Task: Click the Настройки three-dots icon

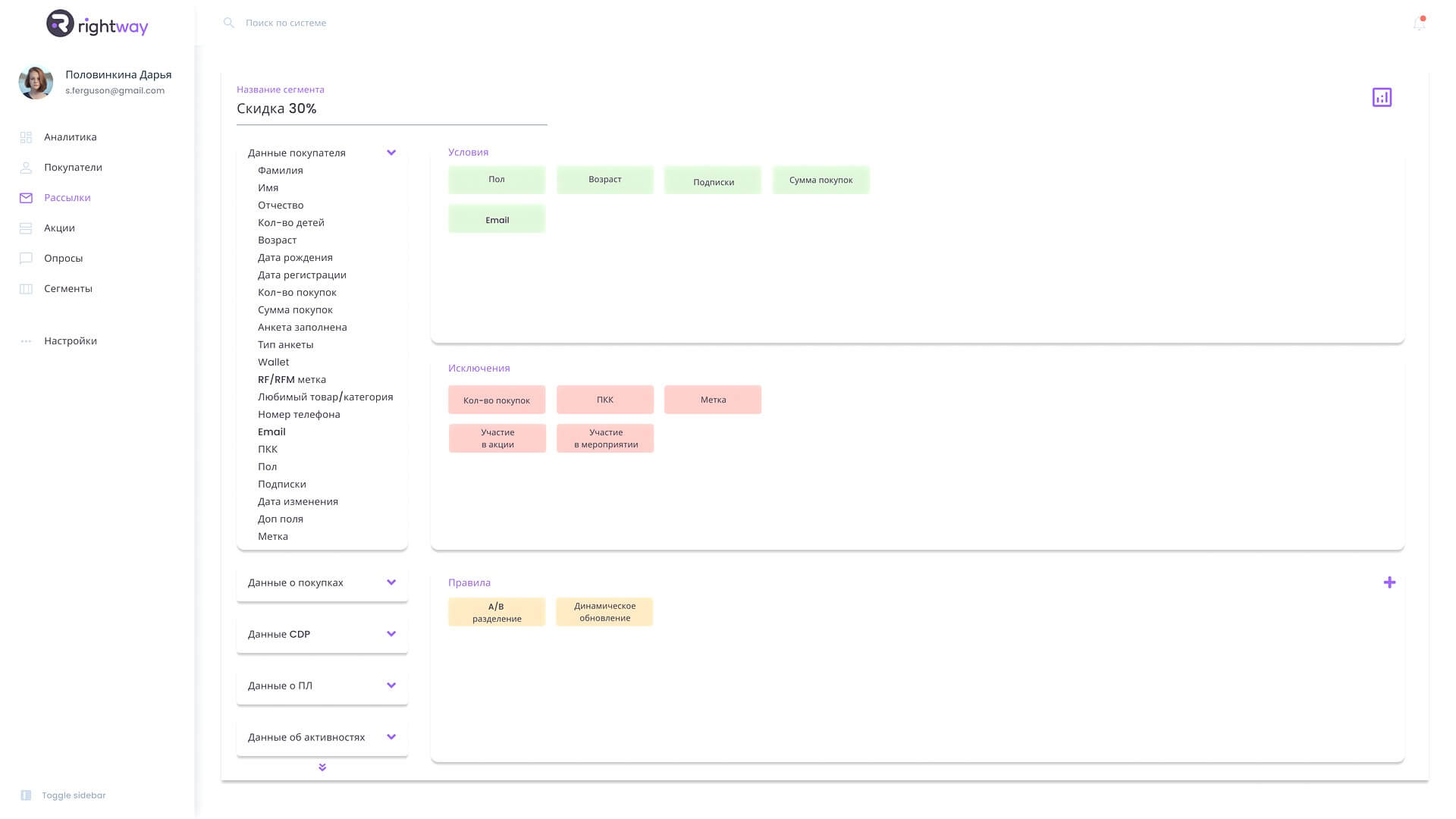Action: (x=26, y=341)
